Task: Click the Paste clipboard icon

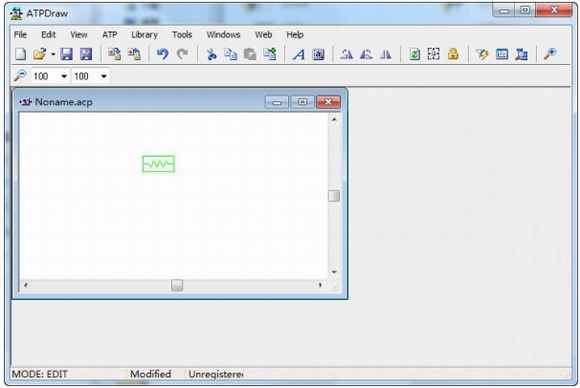Action: (250, 54)
